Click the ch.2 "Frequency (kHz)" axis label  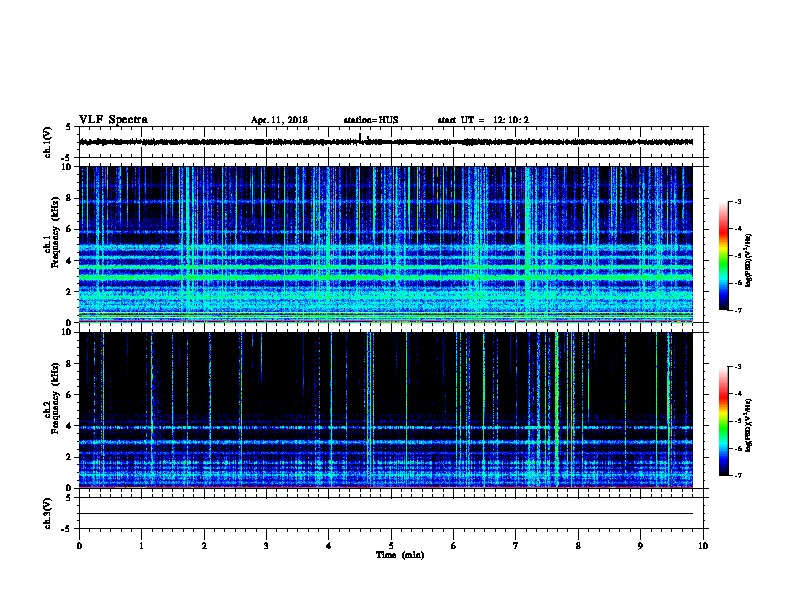coord(55,398)
